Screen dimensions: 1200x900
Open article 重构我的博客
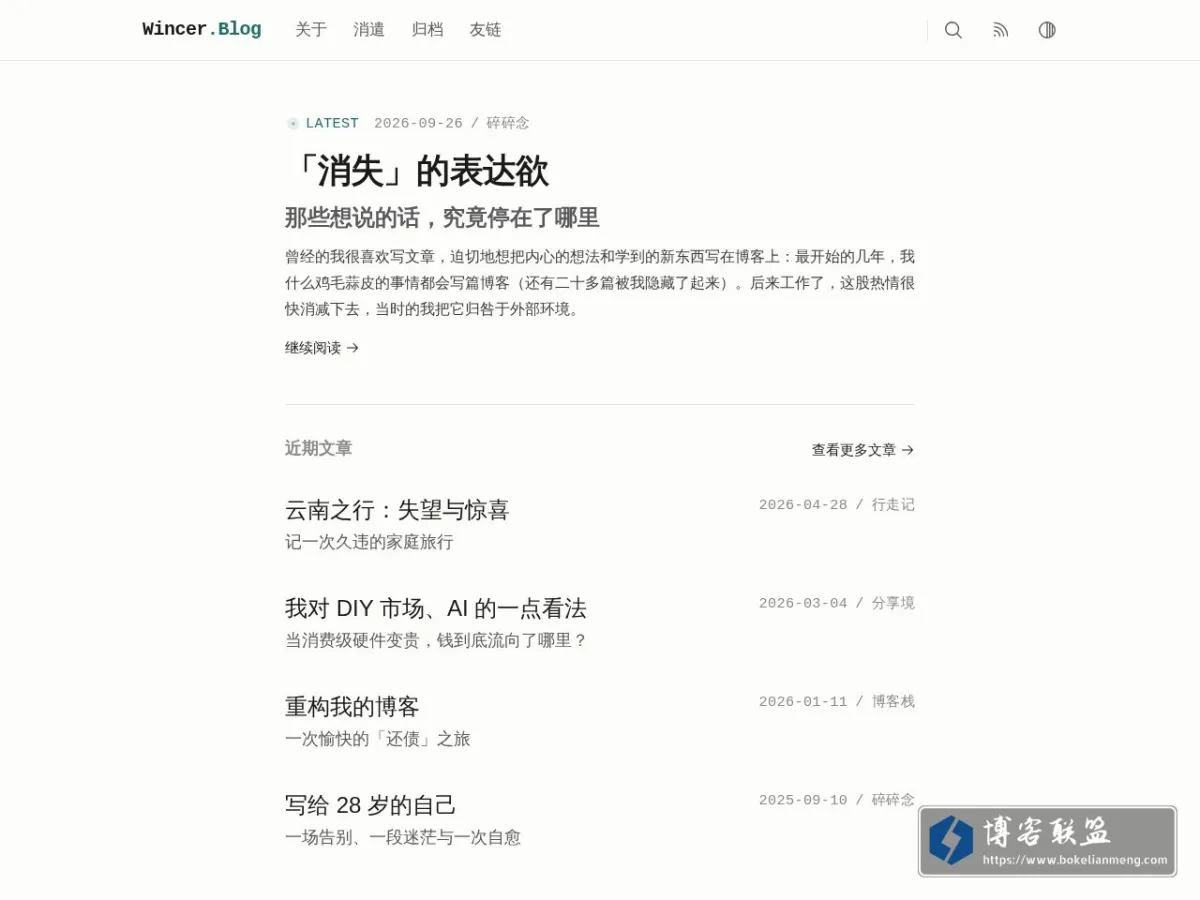coord(352,707)
